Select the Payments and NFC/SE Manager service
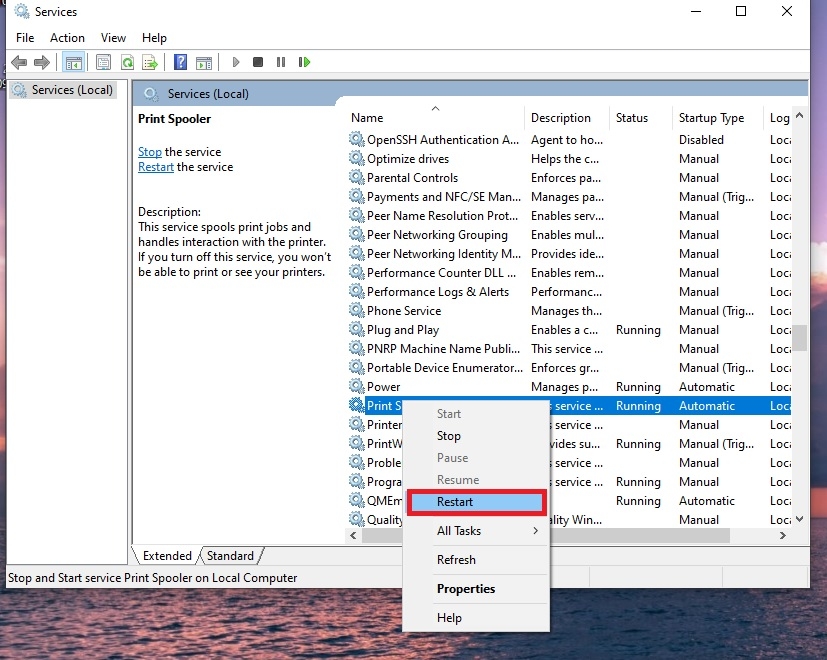 coord(444,197)
